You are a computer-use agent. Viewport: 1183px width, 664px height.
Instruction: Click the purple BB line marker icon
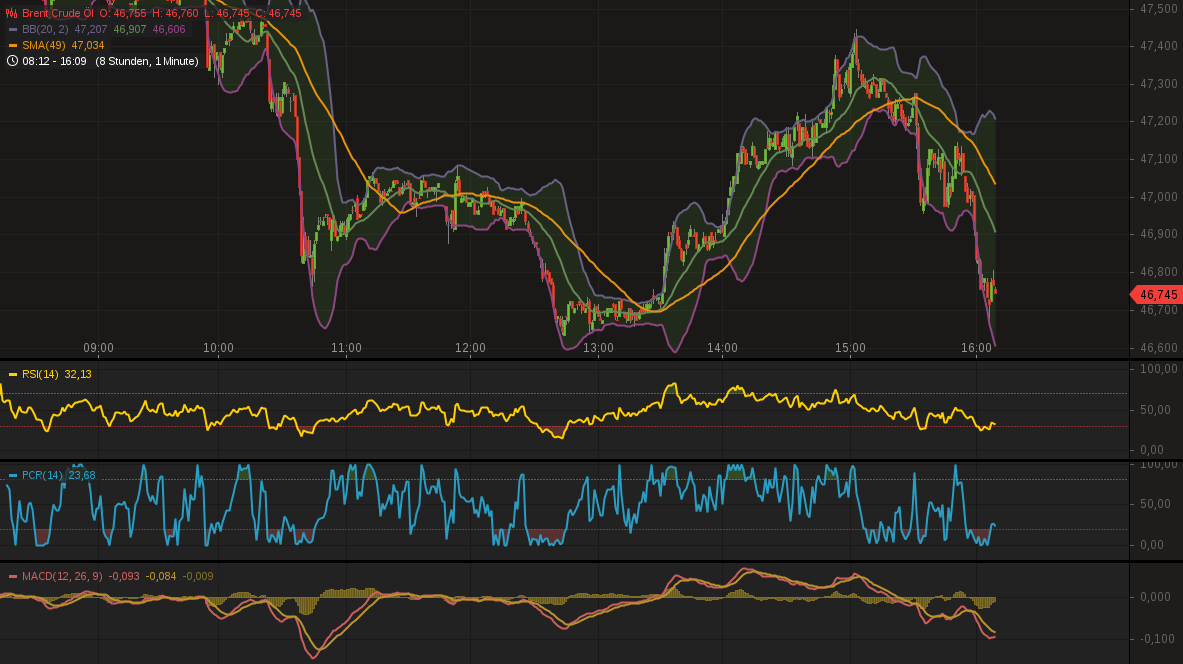click(13, 29)
